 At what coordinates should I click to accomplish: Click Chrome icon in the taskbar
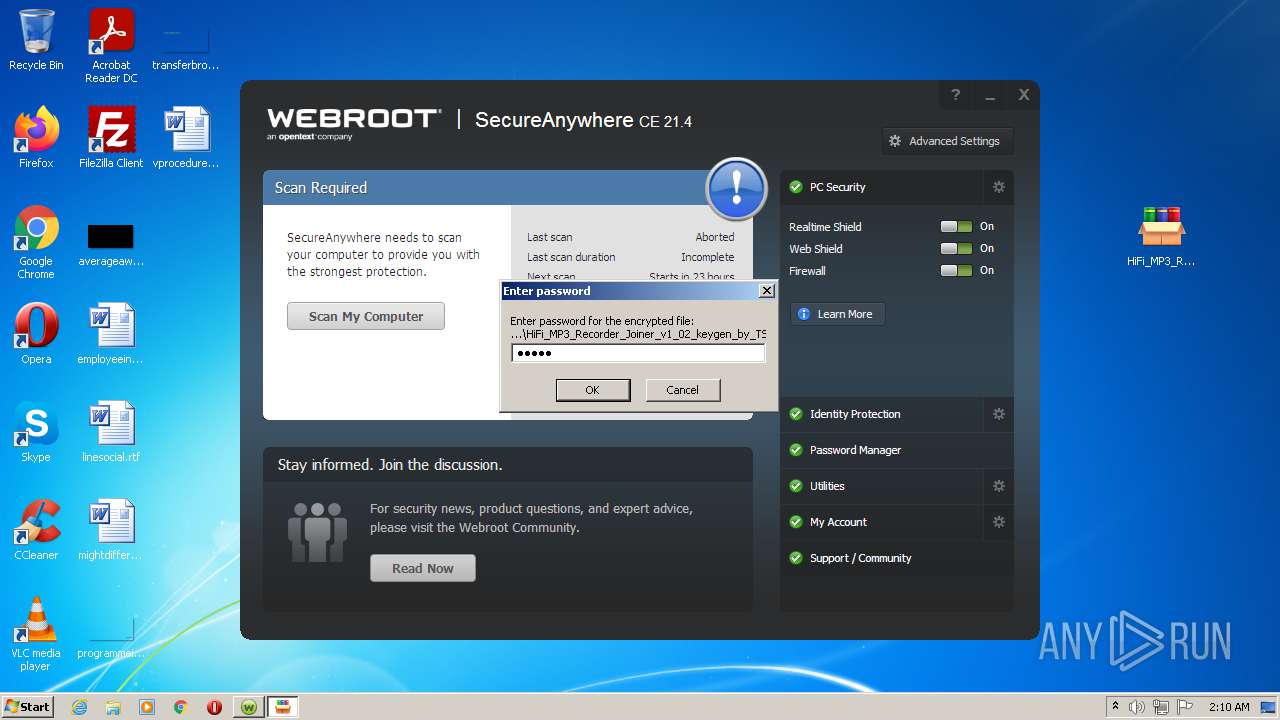(x=180, y=707)
